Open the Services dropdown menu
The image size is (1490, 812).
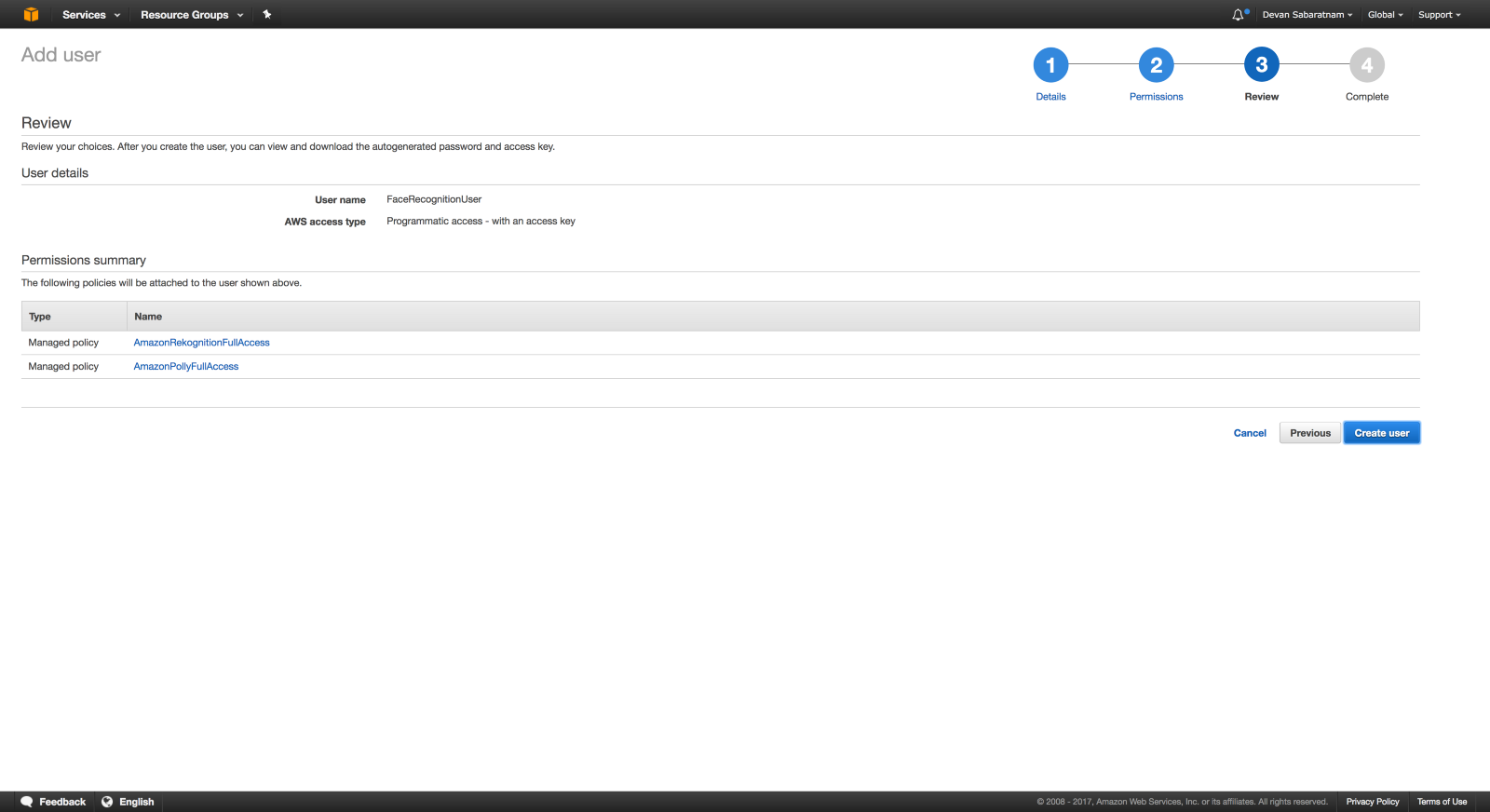click(x=91, y=15)
